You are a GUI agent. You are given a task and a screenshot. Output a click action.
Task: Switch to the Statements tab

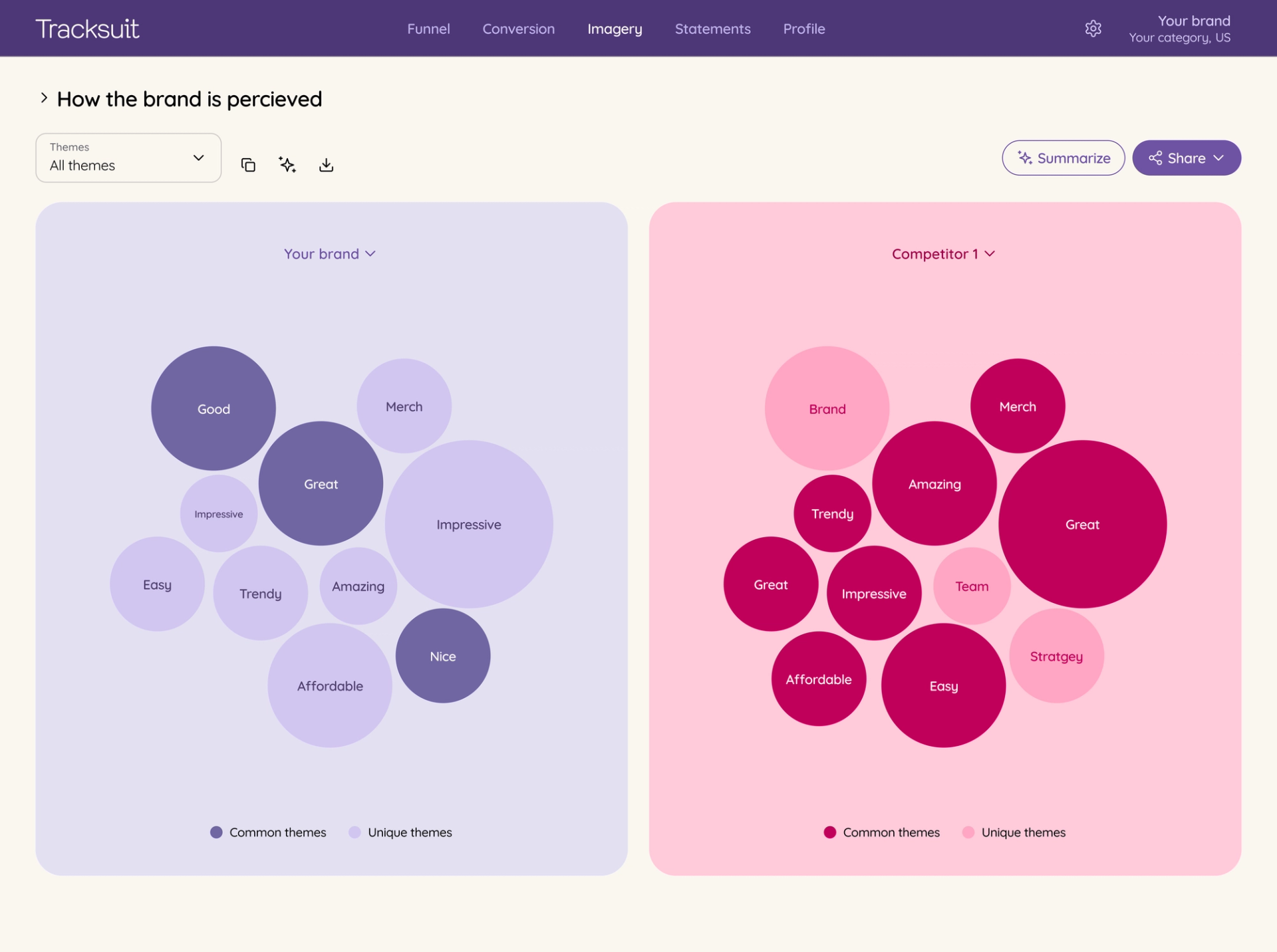click(712, 29)
